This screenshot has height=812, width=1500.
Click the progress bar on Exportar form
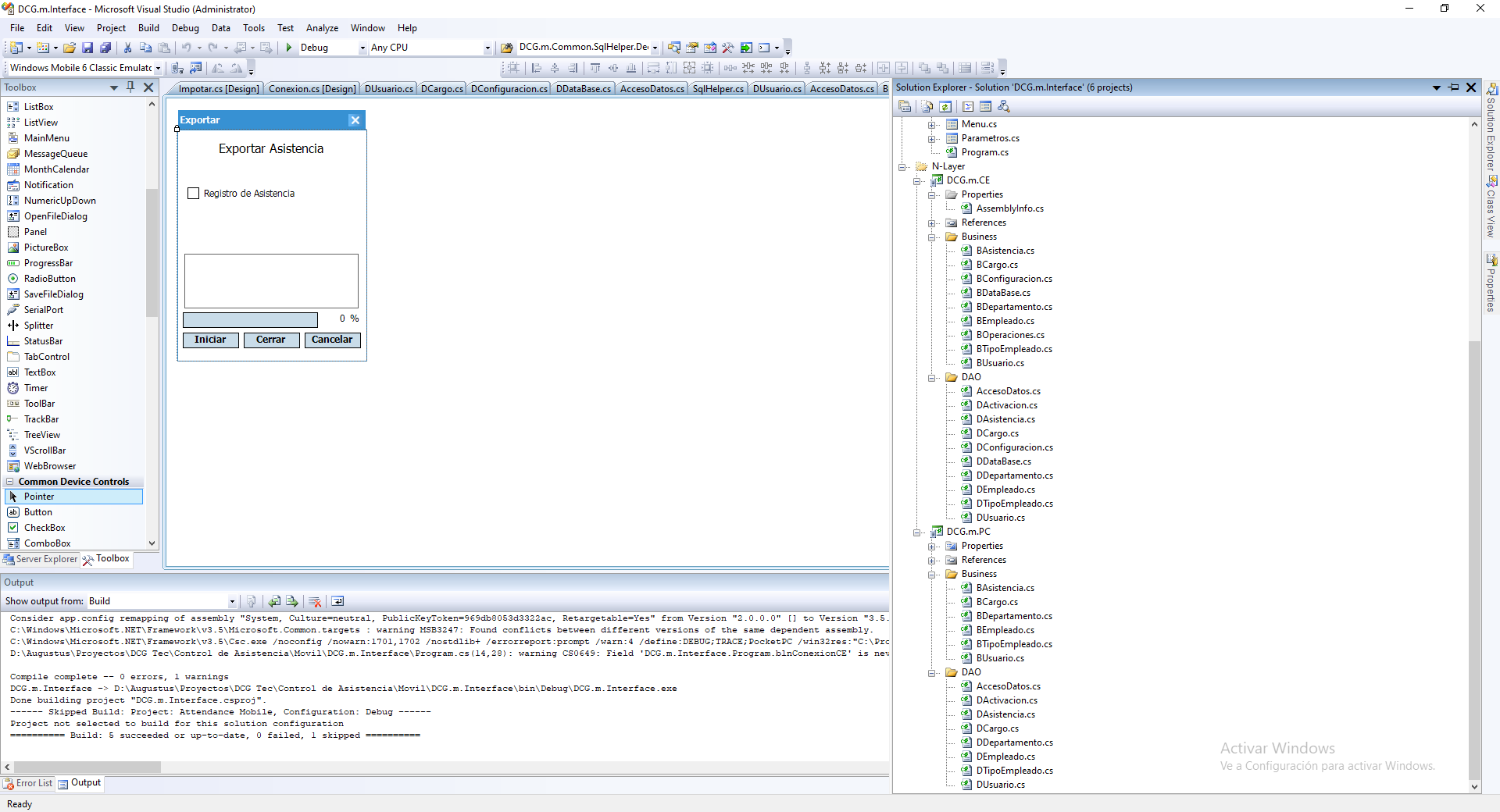click(250, 319)
